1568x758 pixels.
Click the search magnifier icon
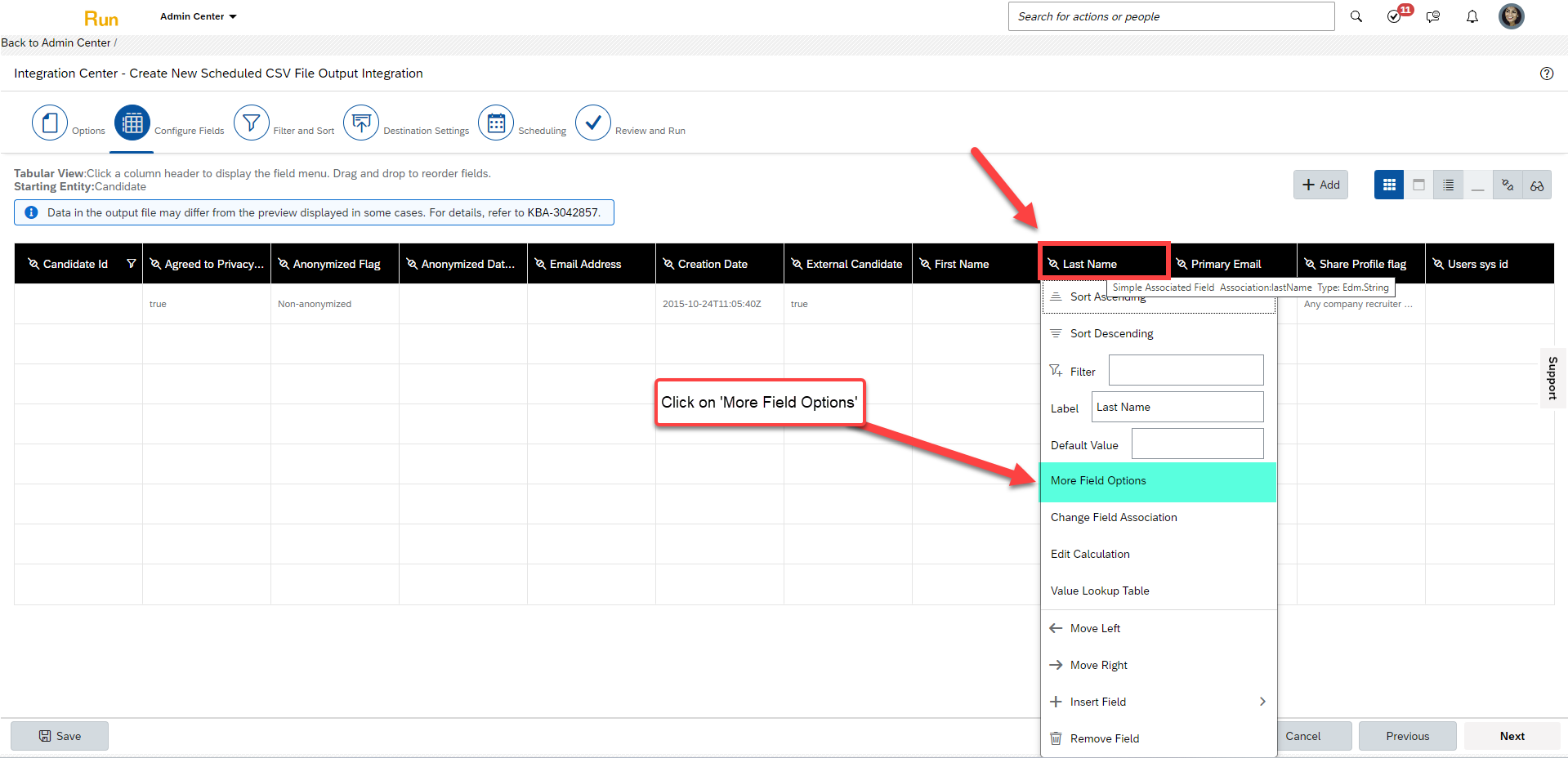[1356, 16]
